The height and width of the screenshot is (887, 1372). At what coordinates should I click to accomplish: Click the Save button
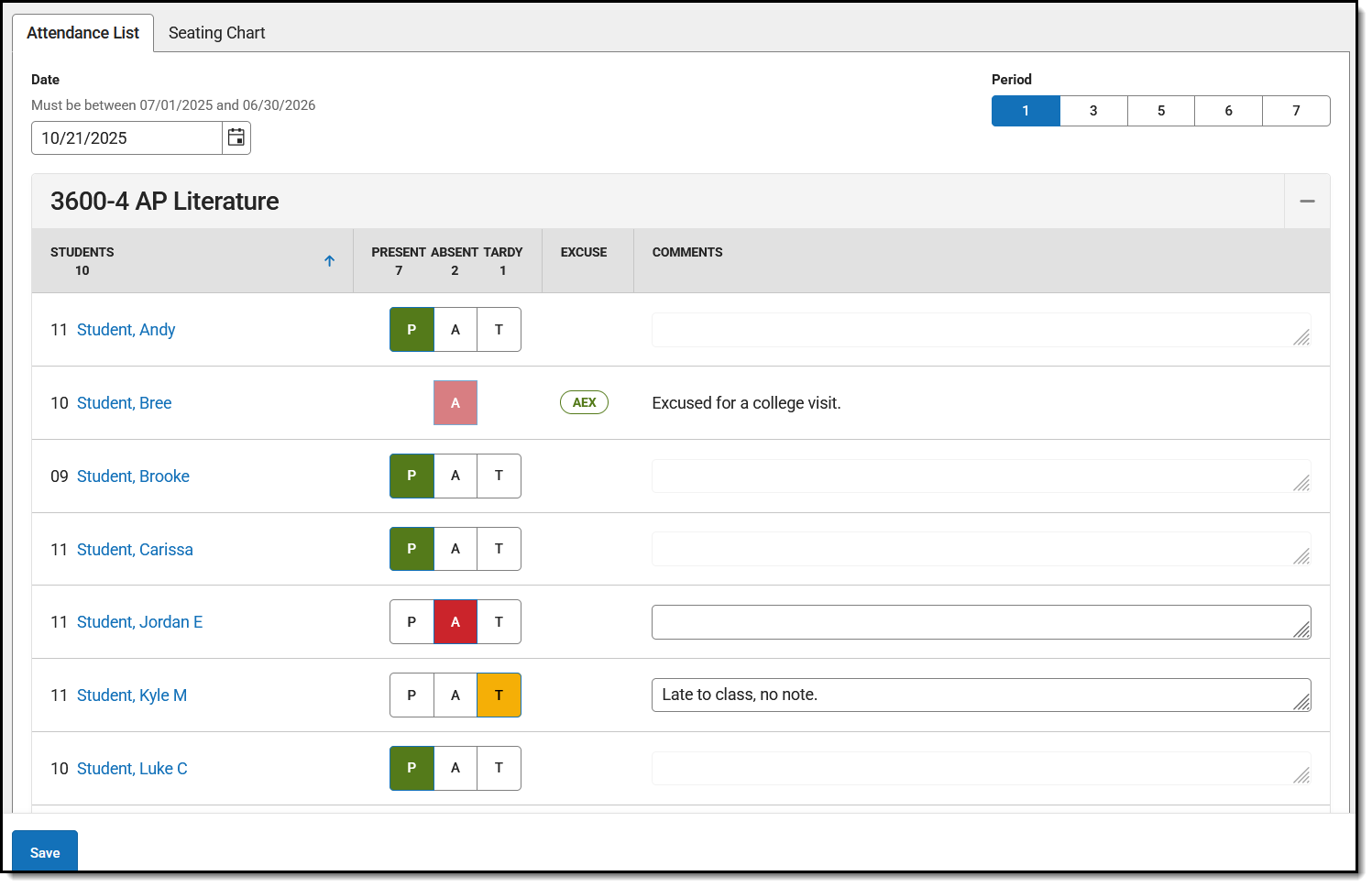pyautogui.click(x=44, y=851)
